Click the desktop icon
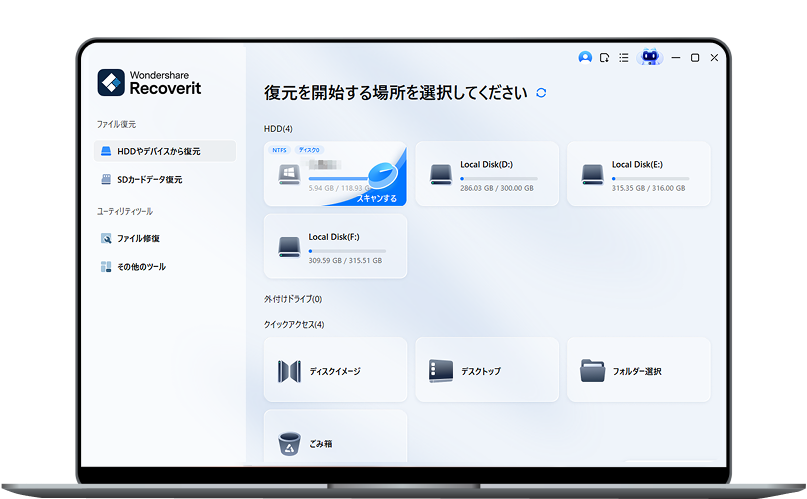 pos(441,371)
